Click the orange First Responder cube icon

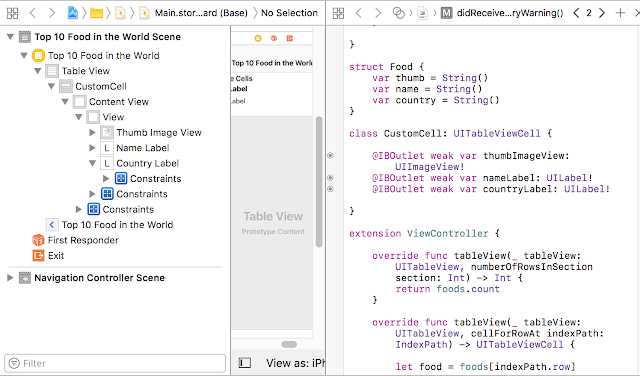tap(38, 240)
